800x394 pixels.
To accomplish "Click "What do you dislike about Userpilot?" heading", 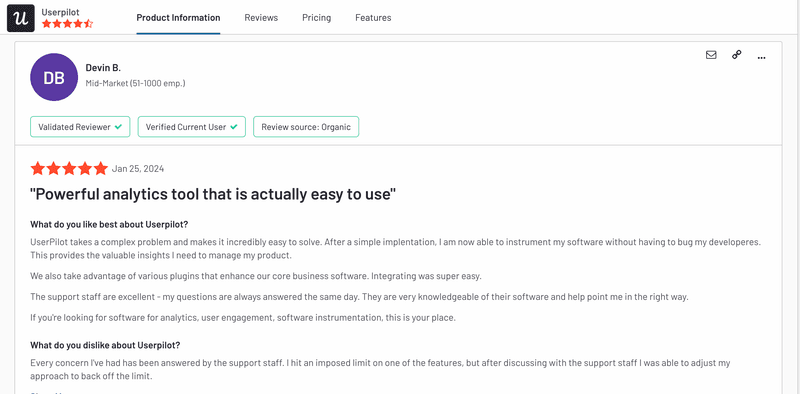I will tap(105, 345).
